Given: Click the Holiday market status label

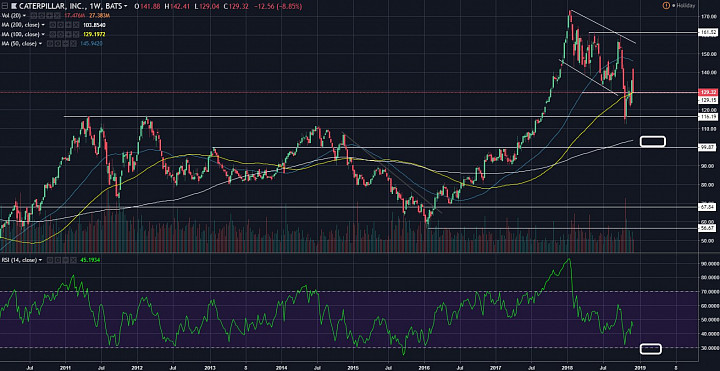Looking at the screenshot, I should (687, 6).
